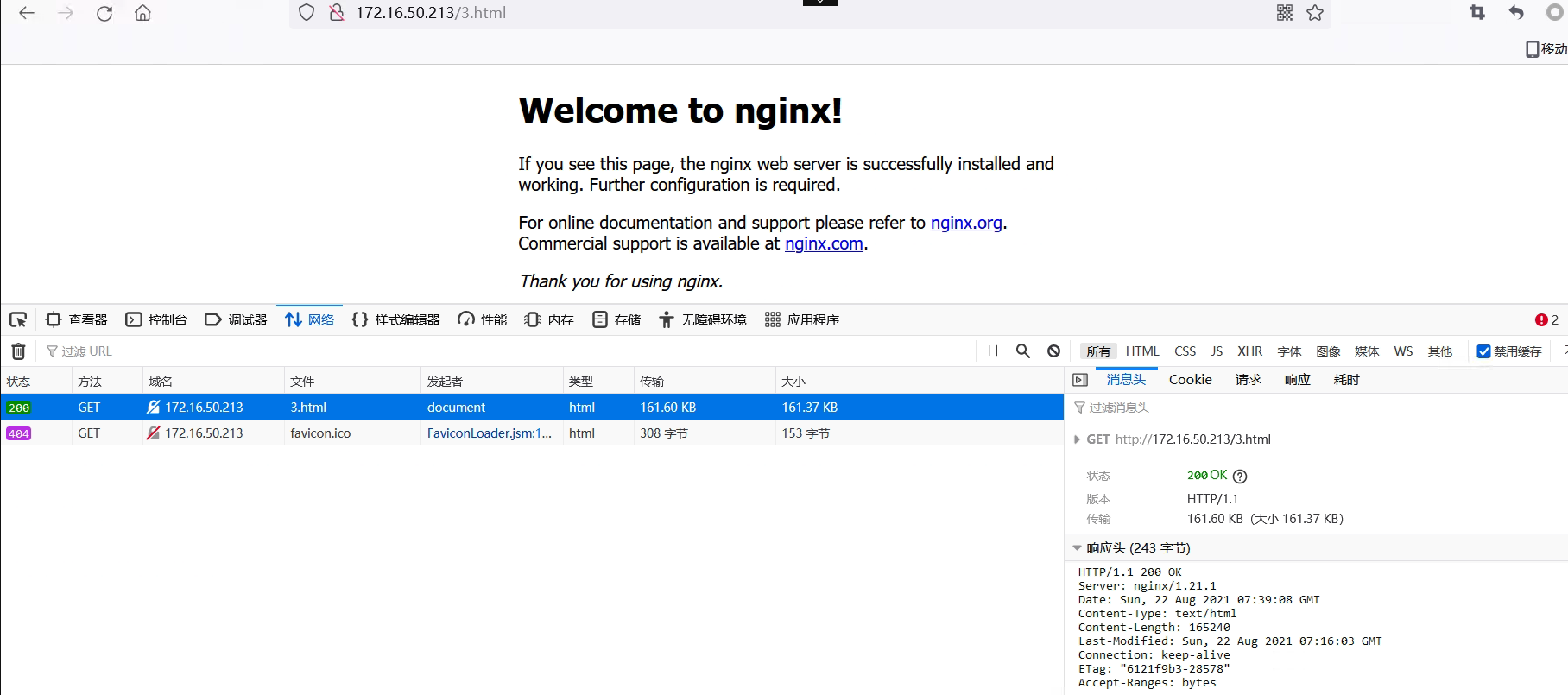Go back using the browser back arrow

[x=27, y=13]
